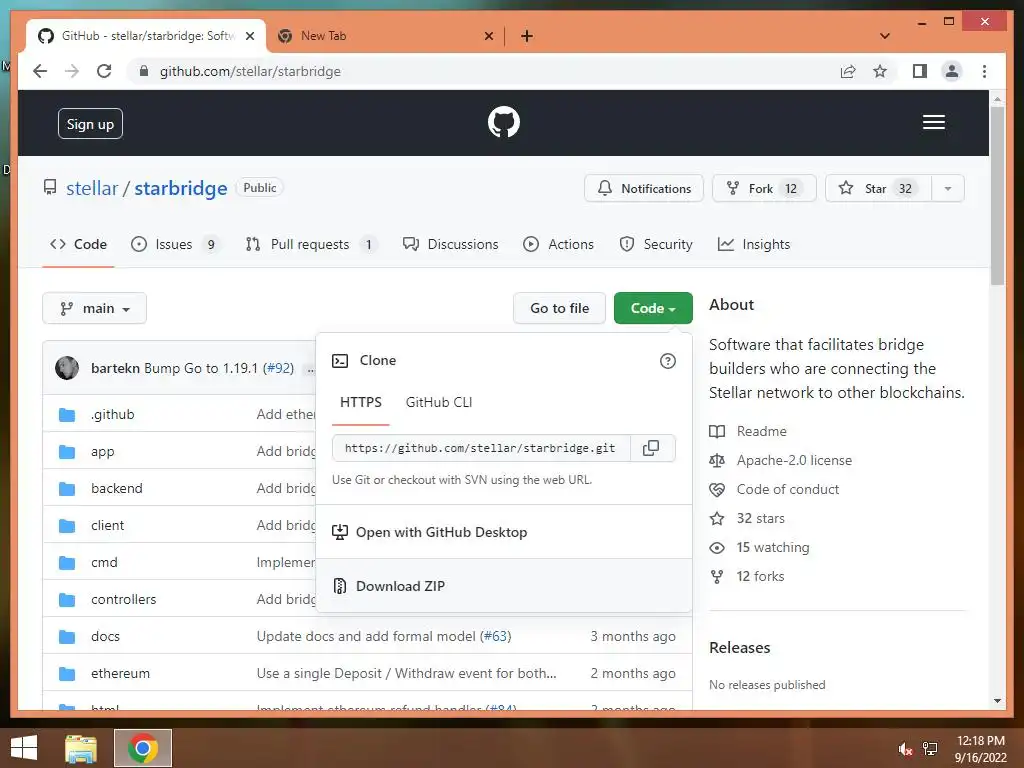This screenshot has height=768, width=1024.
Task: Click the page vertical scrollbar thumb
Action: (997, 196)
